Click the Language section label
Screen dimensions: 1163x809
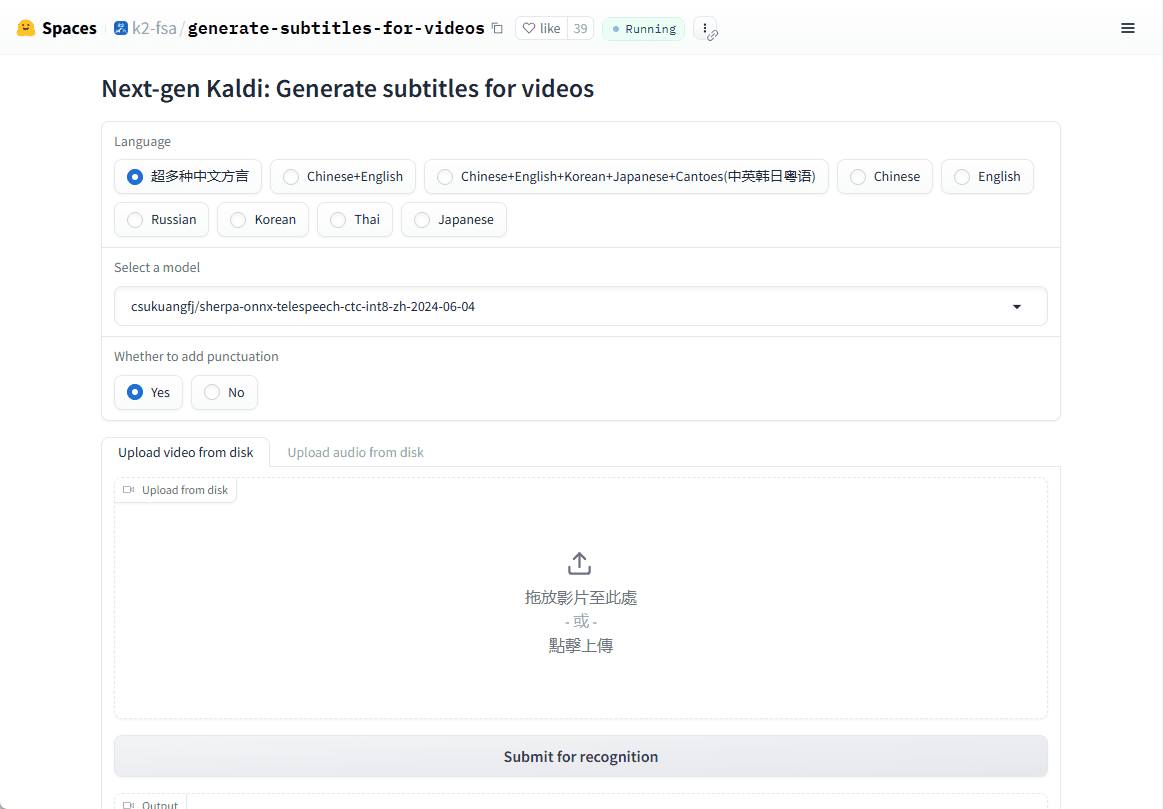click(x=142, y=142)
